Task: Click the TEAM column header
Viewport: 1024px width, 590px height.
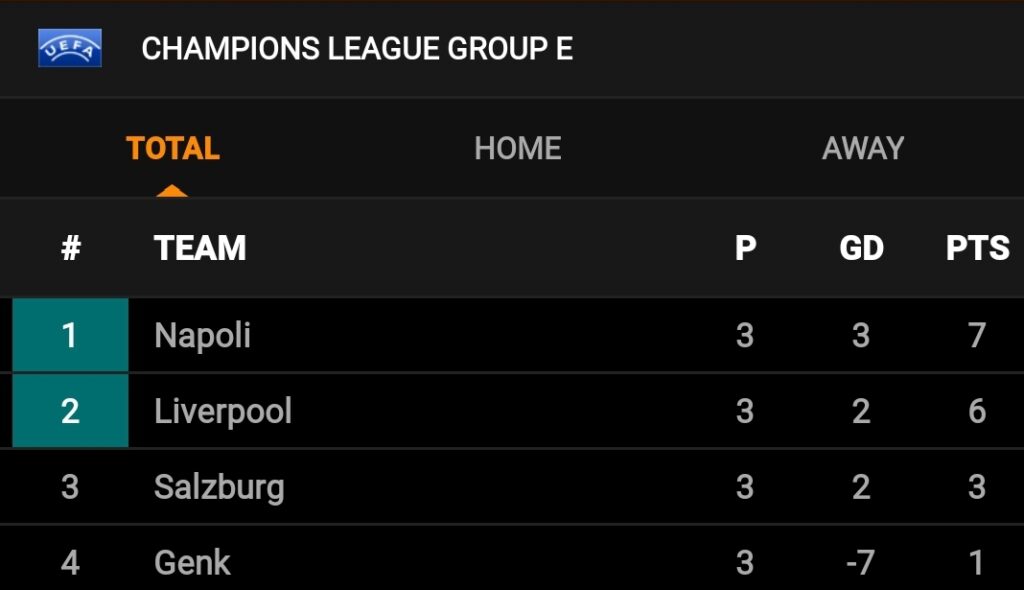Action: [x=200, y=248]
